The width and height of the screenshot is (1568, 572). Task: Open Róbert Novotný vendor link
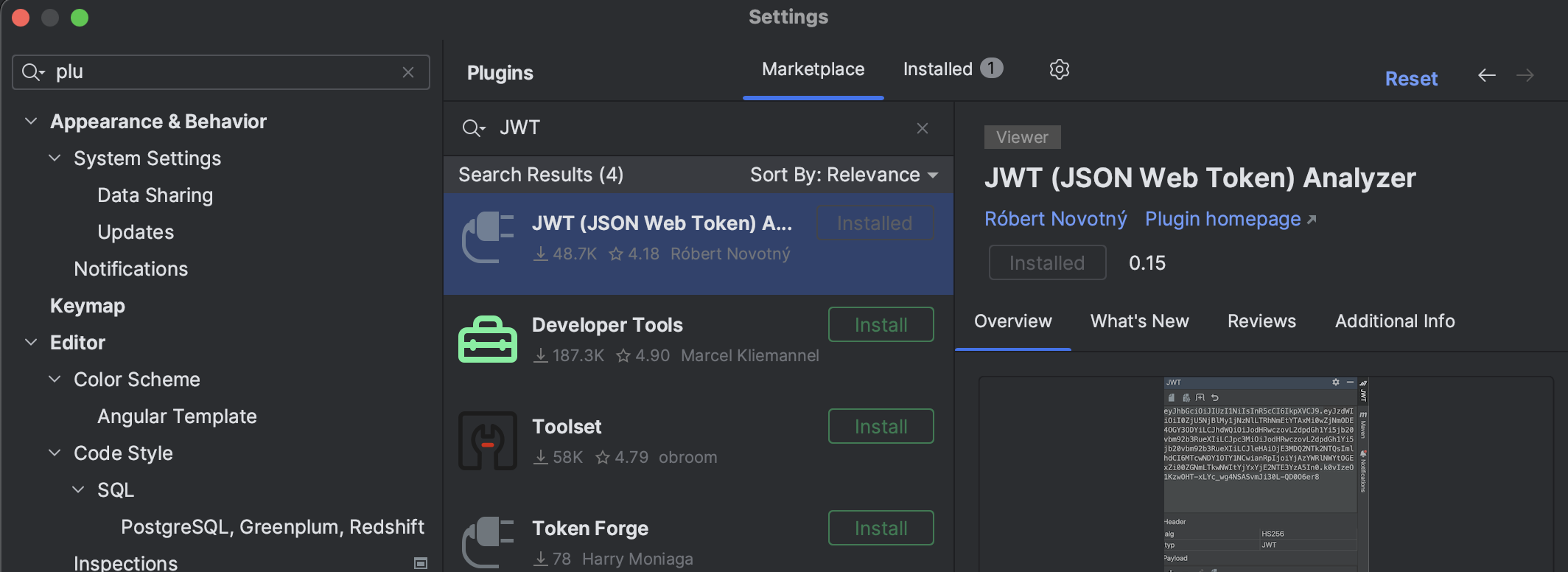pos(1056,219)
